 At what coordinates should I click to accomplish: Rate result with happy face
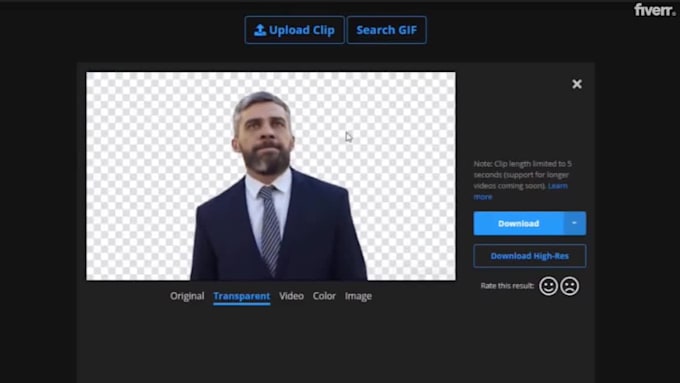click(x=548, y=286)
